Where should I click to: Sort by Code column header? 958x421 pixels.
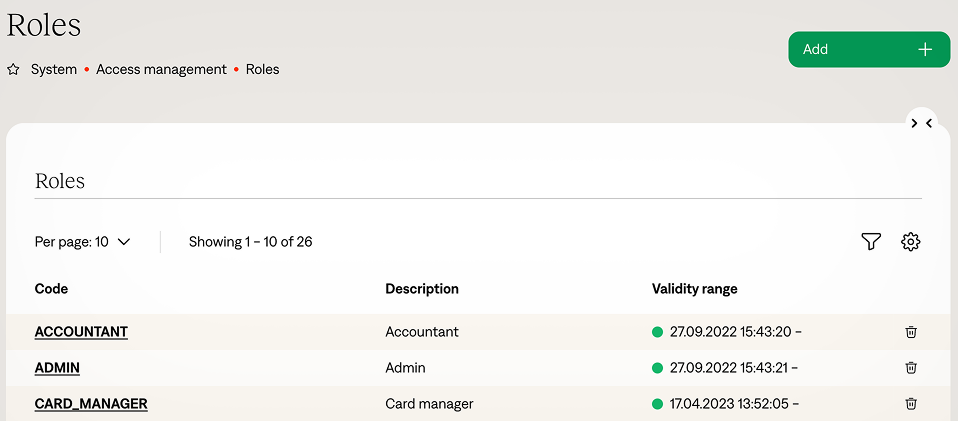[52, 289]
